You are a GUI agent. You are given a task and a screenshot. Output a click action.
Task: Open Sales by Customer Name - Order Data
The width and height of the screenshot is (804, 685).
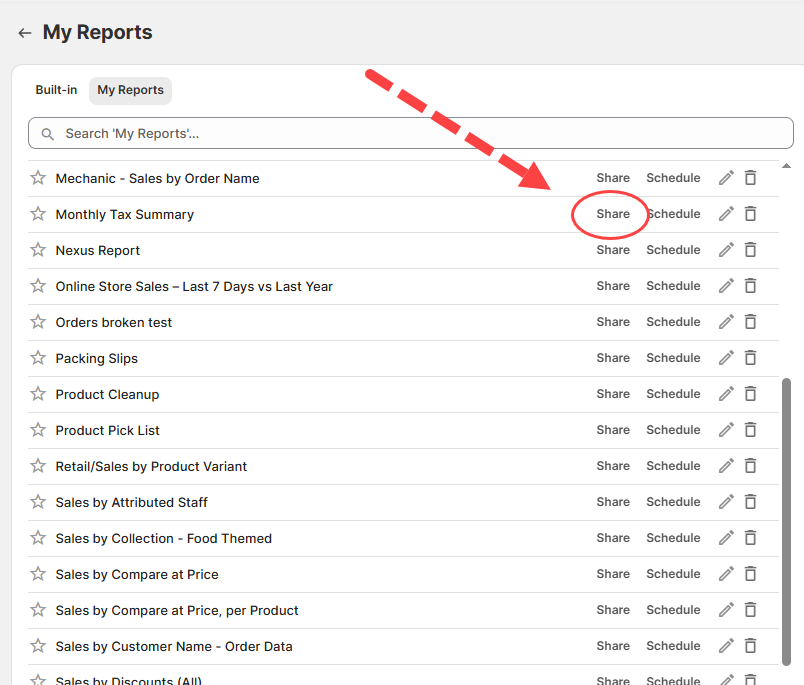tap(174, 646)
